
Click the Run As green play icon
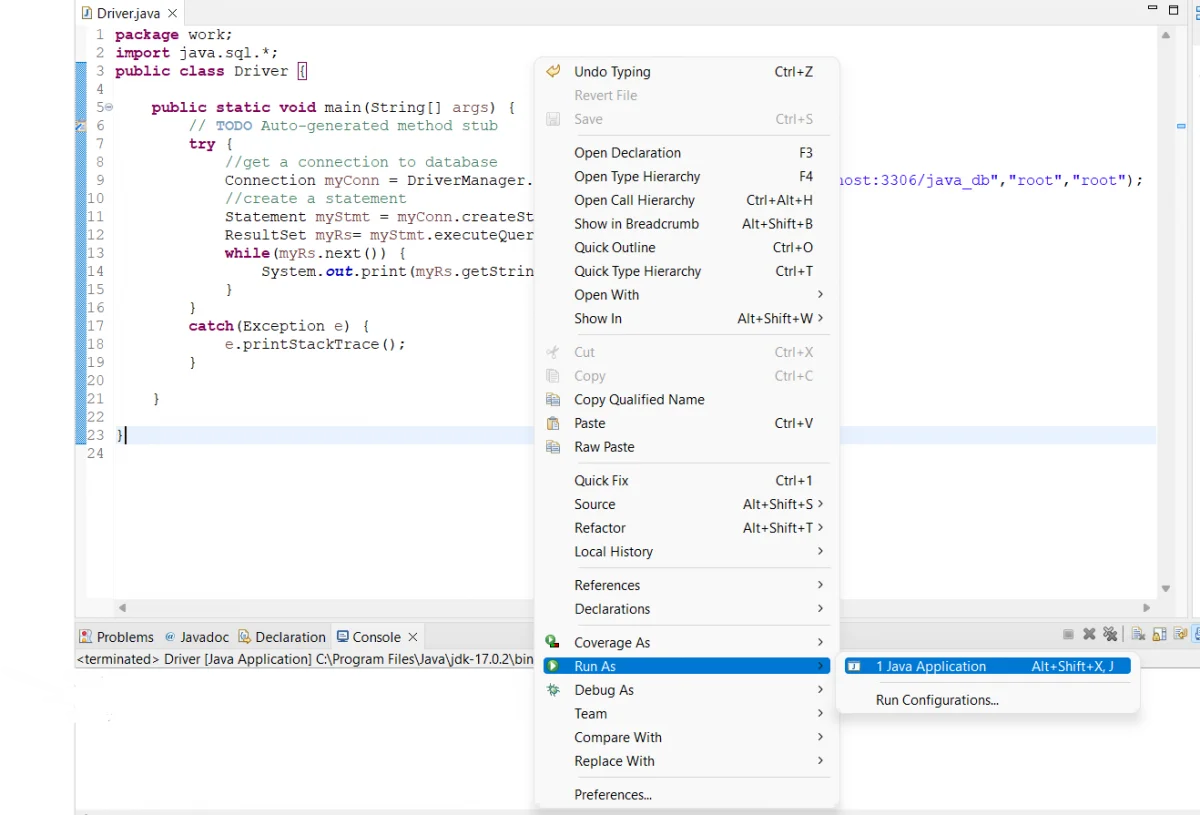553,666
